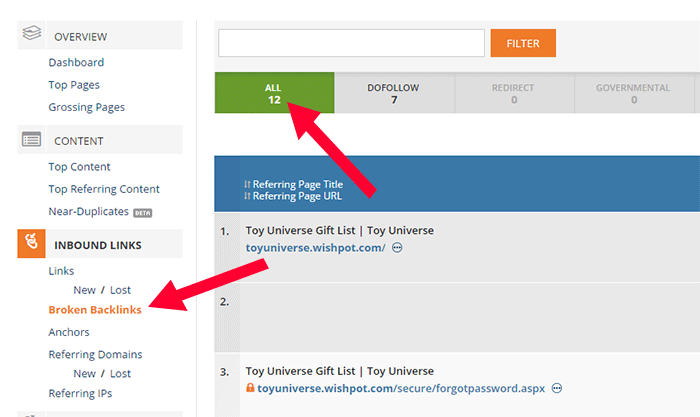Go to Top Pages
Screen dimensions: 700x417
(74, 85)
